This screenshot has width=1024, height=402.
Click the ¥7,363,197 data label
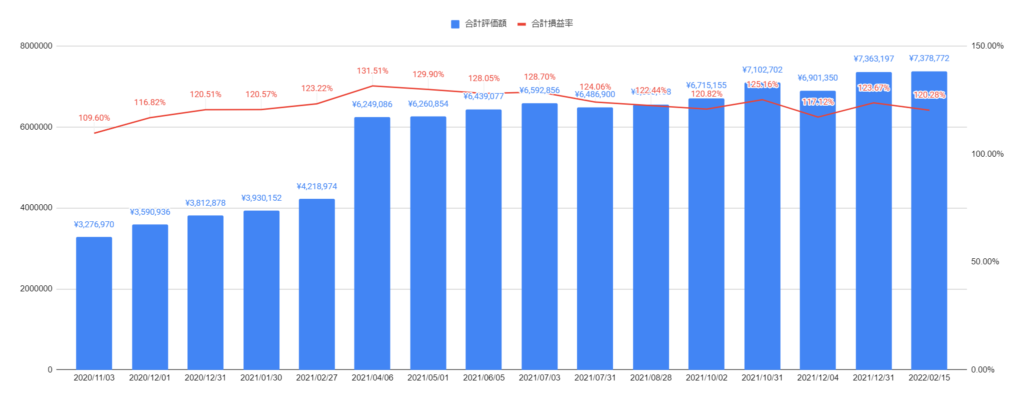click(874, 59)
